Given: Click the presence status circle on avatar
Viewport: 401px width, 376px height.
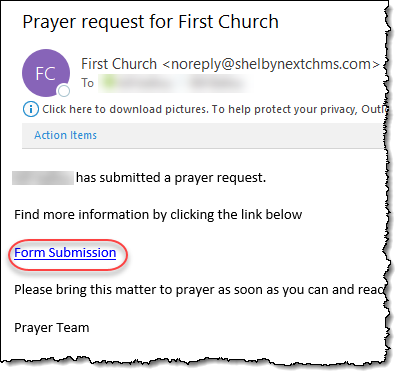Looking at the screenshot, I should [63, 90].
